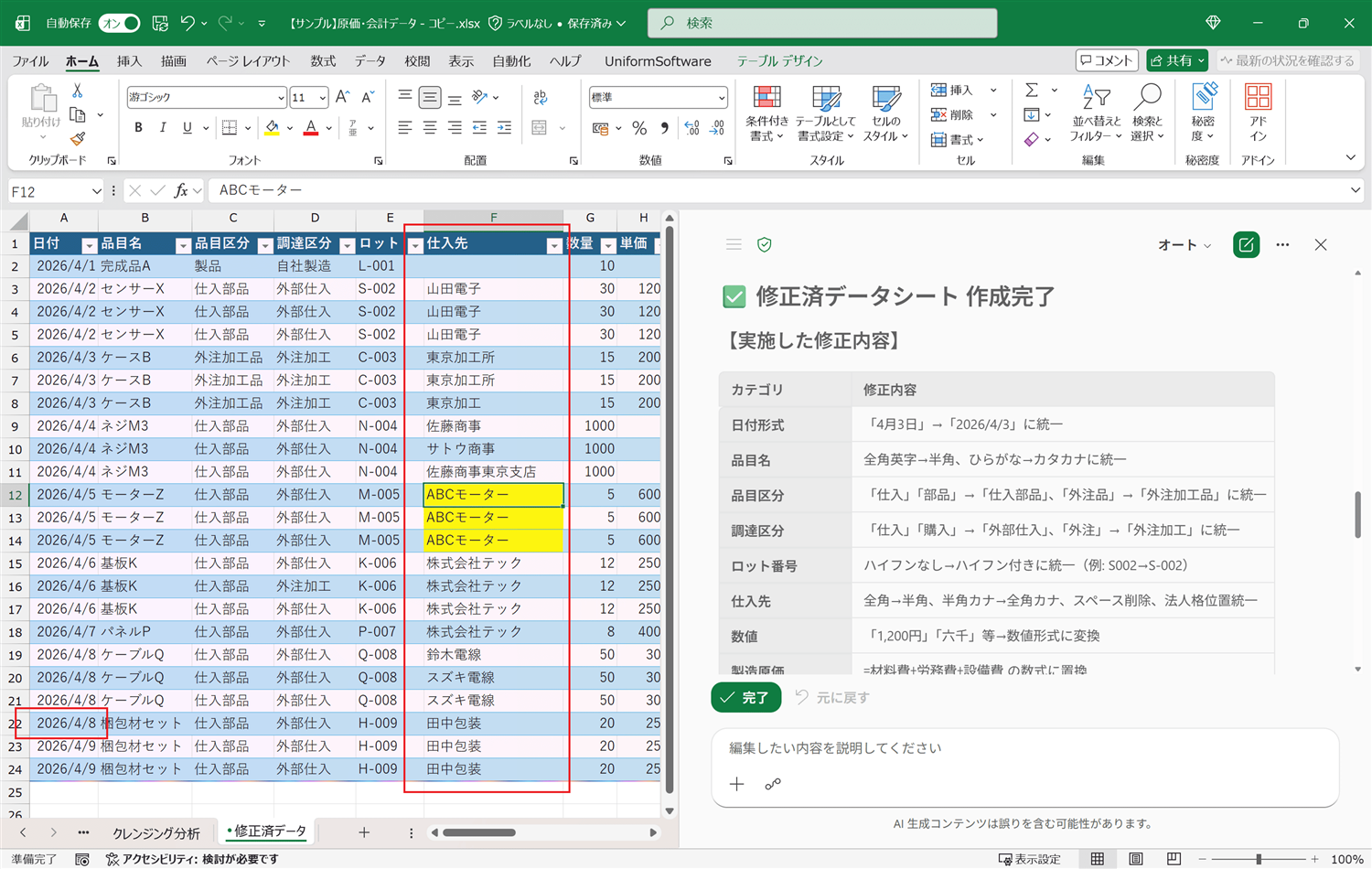Click the Percent Style icon
Viewport: 1372px width, 869px height.
tap(639, 128)
